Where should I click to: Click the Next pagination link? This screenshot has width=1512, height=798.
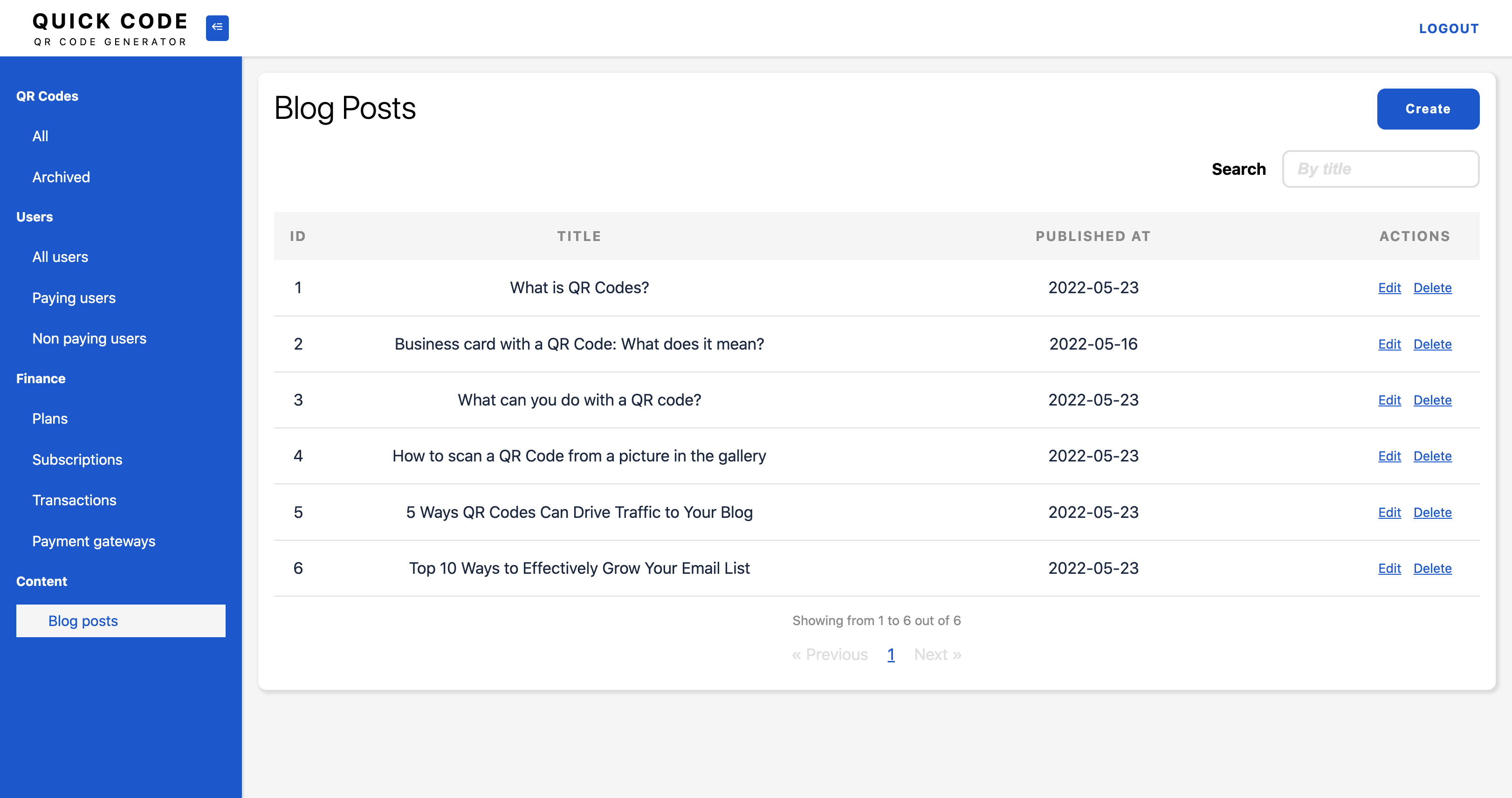coord(937,655)
